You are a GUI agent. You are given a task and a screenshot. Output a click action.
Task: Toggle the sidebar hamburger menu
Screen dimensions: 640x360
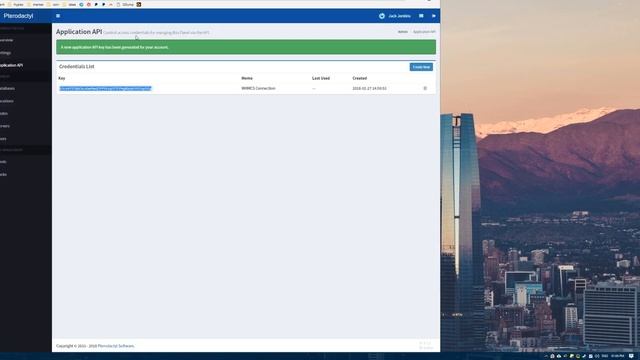click(x=58, y=16)
